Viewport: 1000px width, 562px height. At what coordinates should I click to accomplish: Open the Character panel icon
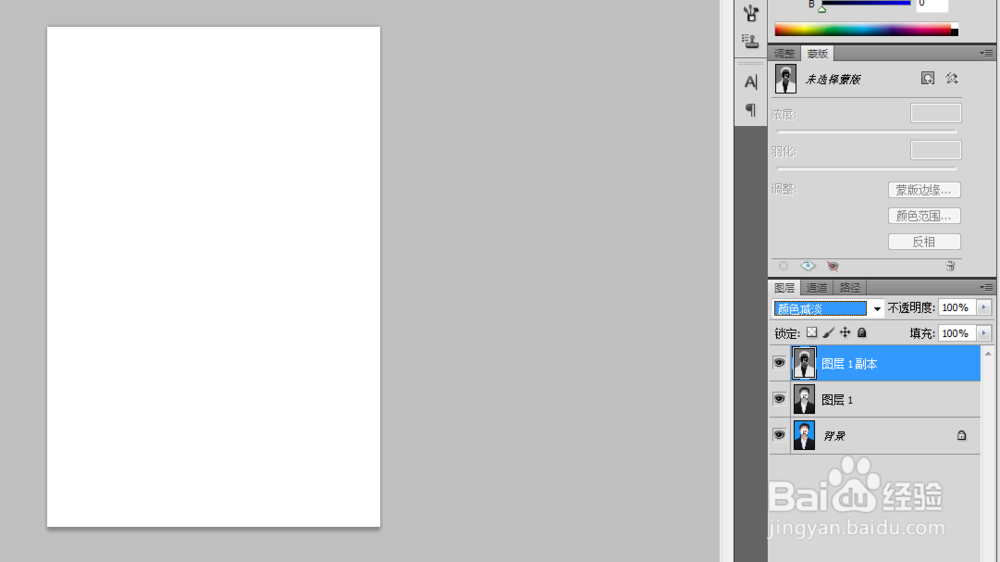pos(751,82)
